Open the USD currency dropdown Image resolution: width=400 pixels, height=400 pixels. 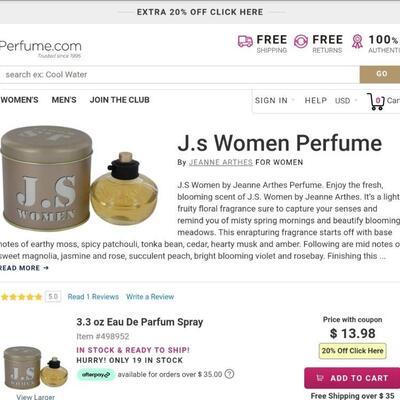click(346, 101)
